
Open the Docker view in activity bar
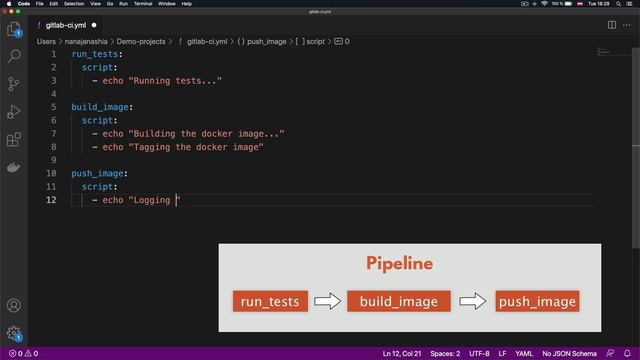pyautogui.click(x=14, y=167)
